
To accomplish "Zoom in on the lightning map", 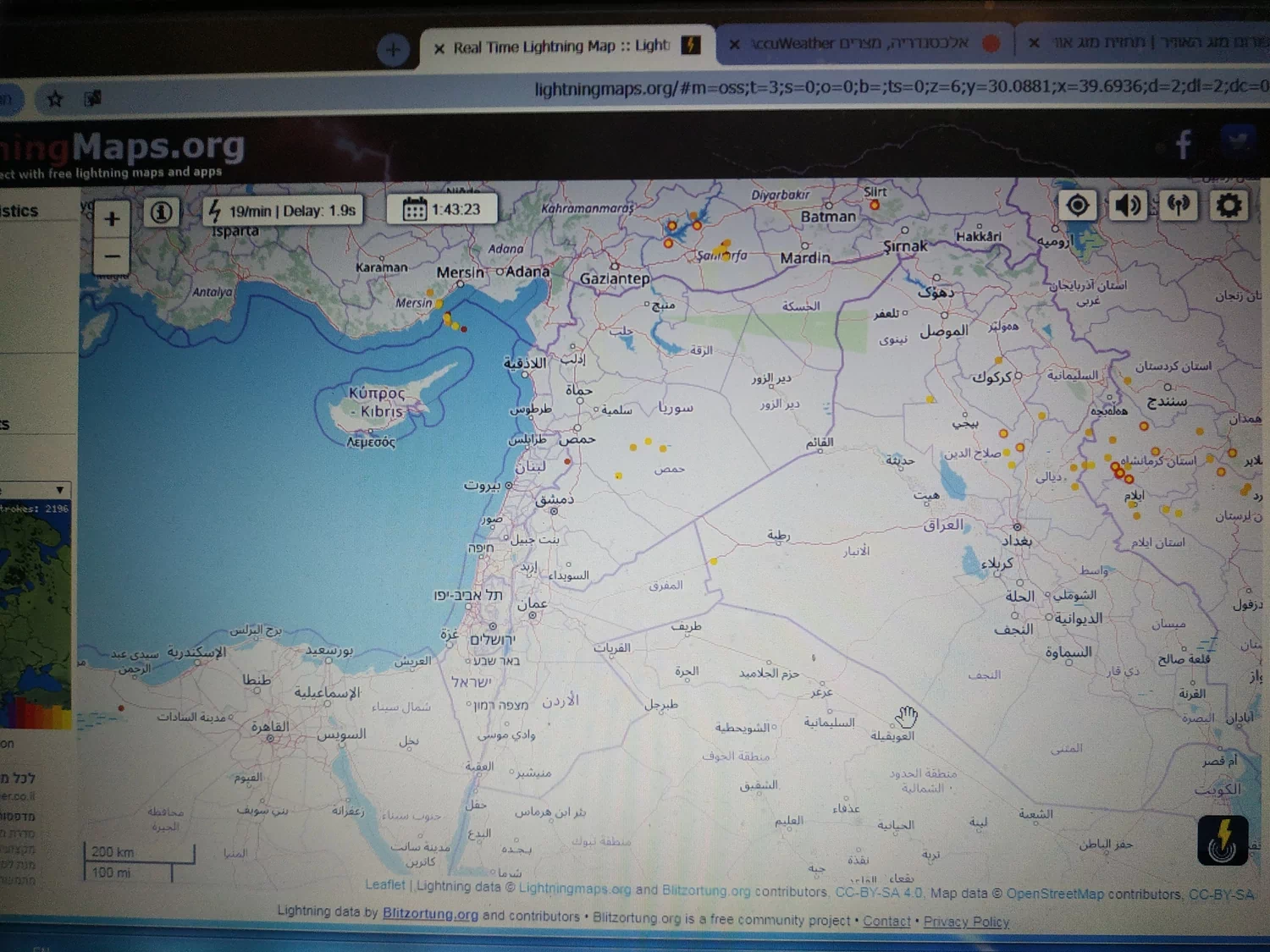I will click(x=112, y=219).
